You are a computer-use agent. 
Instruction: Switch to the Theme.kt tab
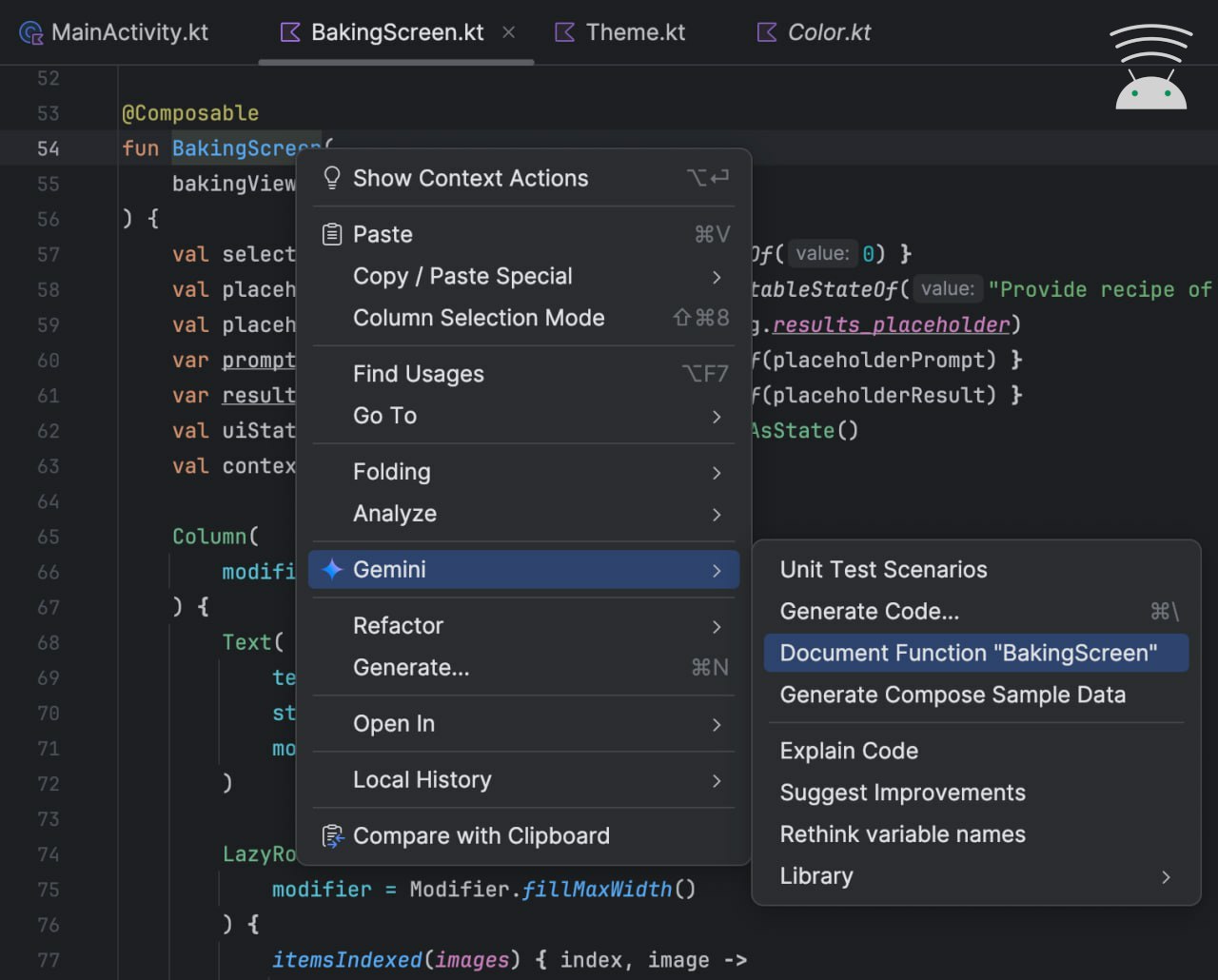[x=634, y=31]
